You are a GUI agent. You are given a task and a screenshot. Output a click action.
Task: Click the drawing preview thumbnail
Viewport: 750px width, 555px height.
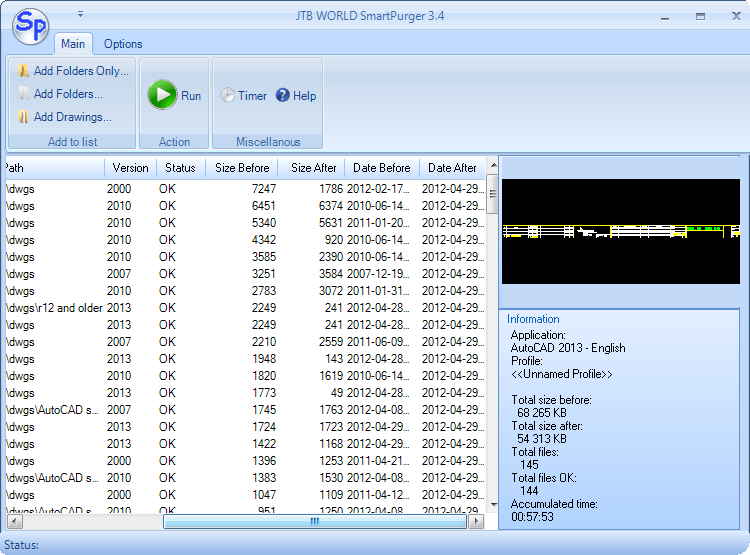pyautogui.click(x=620, y=232)
